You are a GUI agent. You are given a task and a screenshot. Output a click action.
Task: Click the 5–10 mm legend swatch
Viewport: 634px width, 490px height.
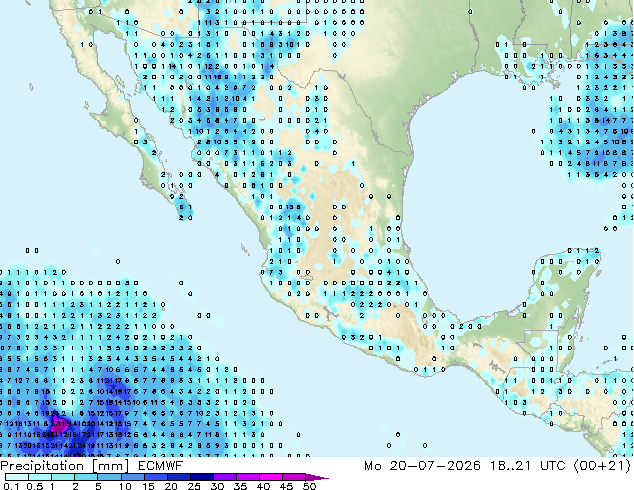109,477
